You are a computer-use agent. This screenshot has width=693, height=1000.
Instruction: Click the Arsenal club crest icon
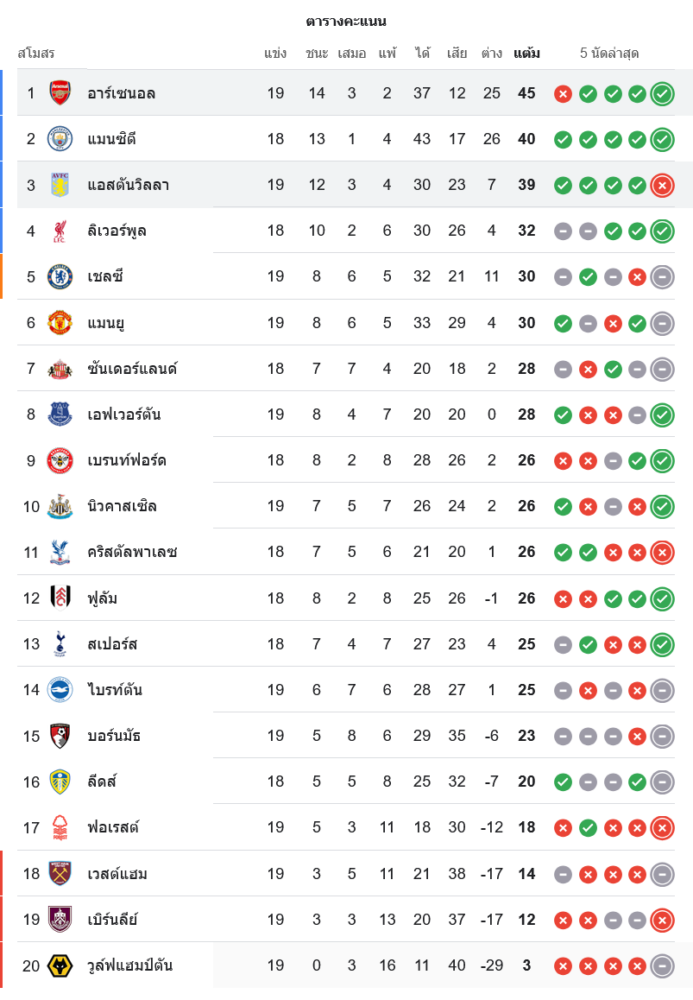[x=60, y=93]
